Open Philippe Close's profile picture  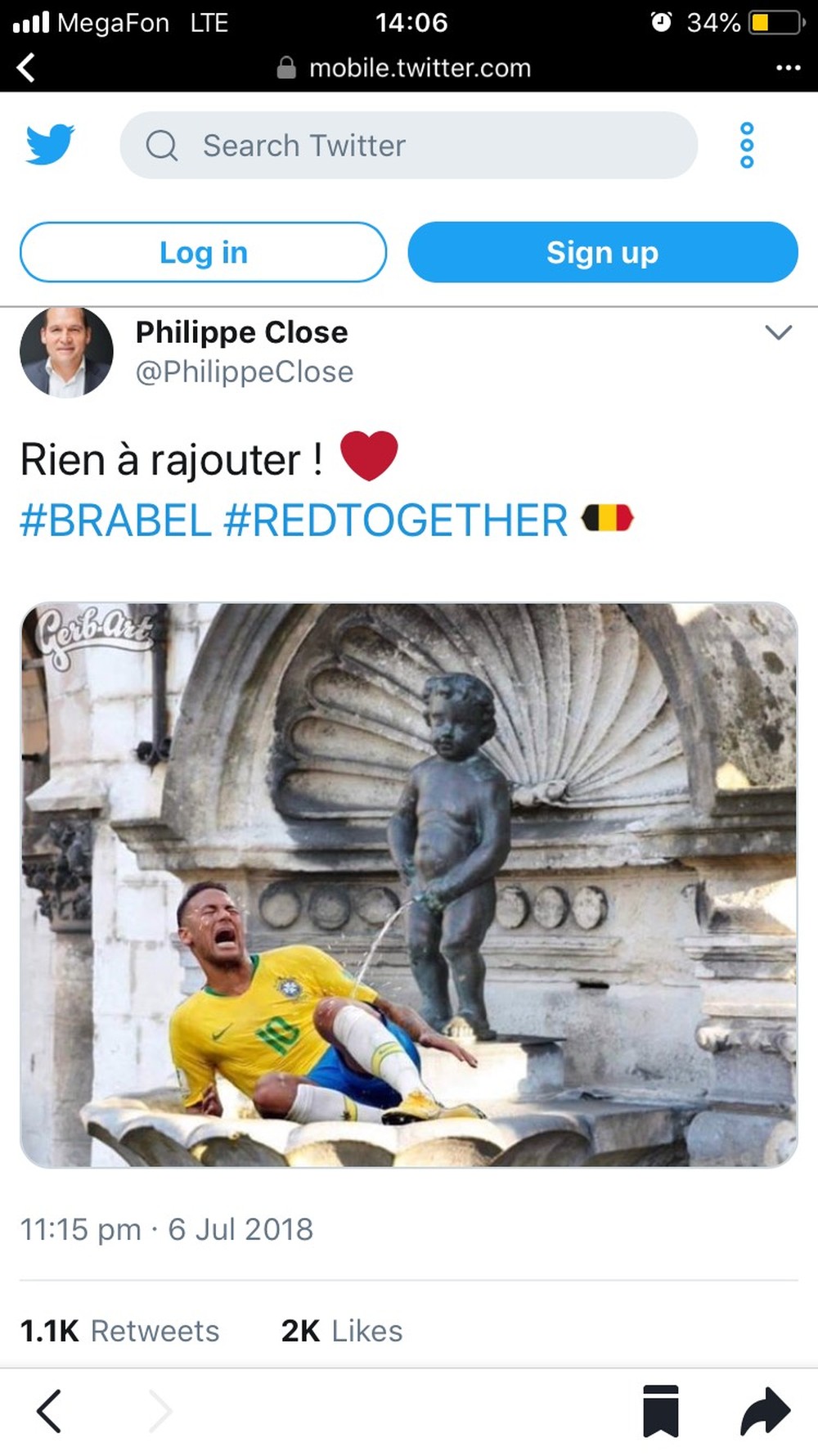[66, 352]
